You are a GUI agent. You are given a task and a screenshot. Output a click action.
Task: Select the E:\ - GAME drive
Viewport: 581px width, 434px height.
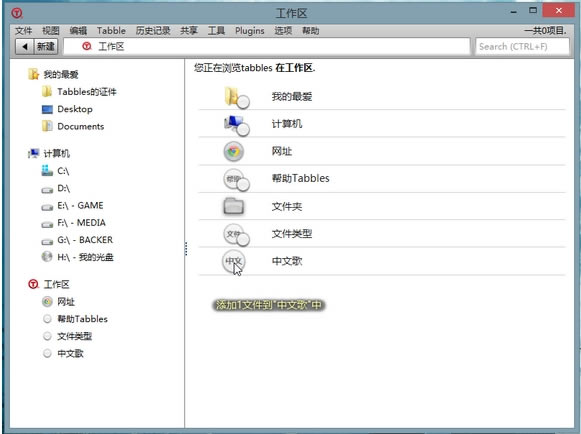(72, 205)
